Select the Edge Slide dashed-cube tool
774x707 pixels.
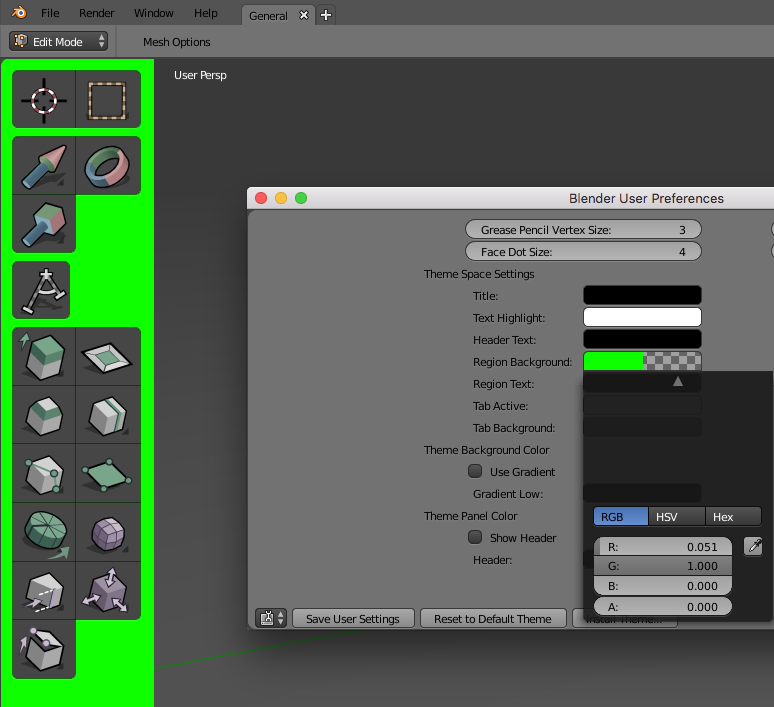click(44, 590)
